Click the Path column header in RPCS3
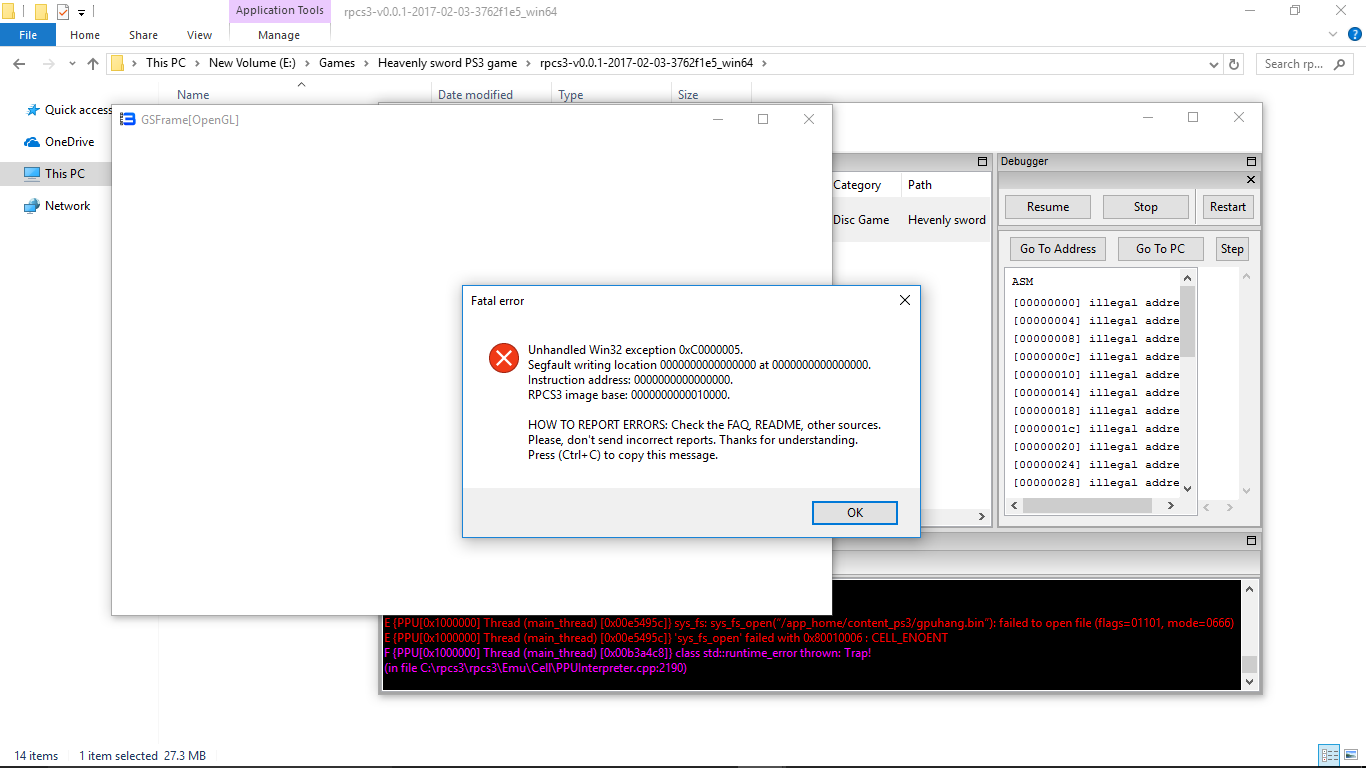The width and height of the screenshot is (1366, 768). tap(920, 185)
